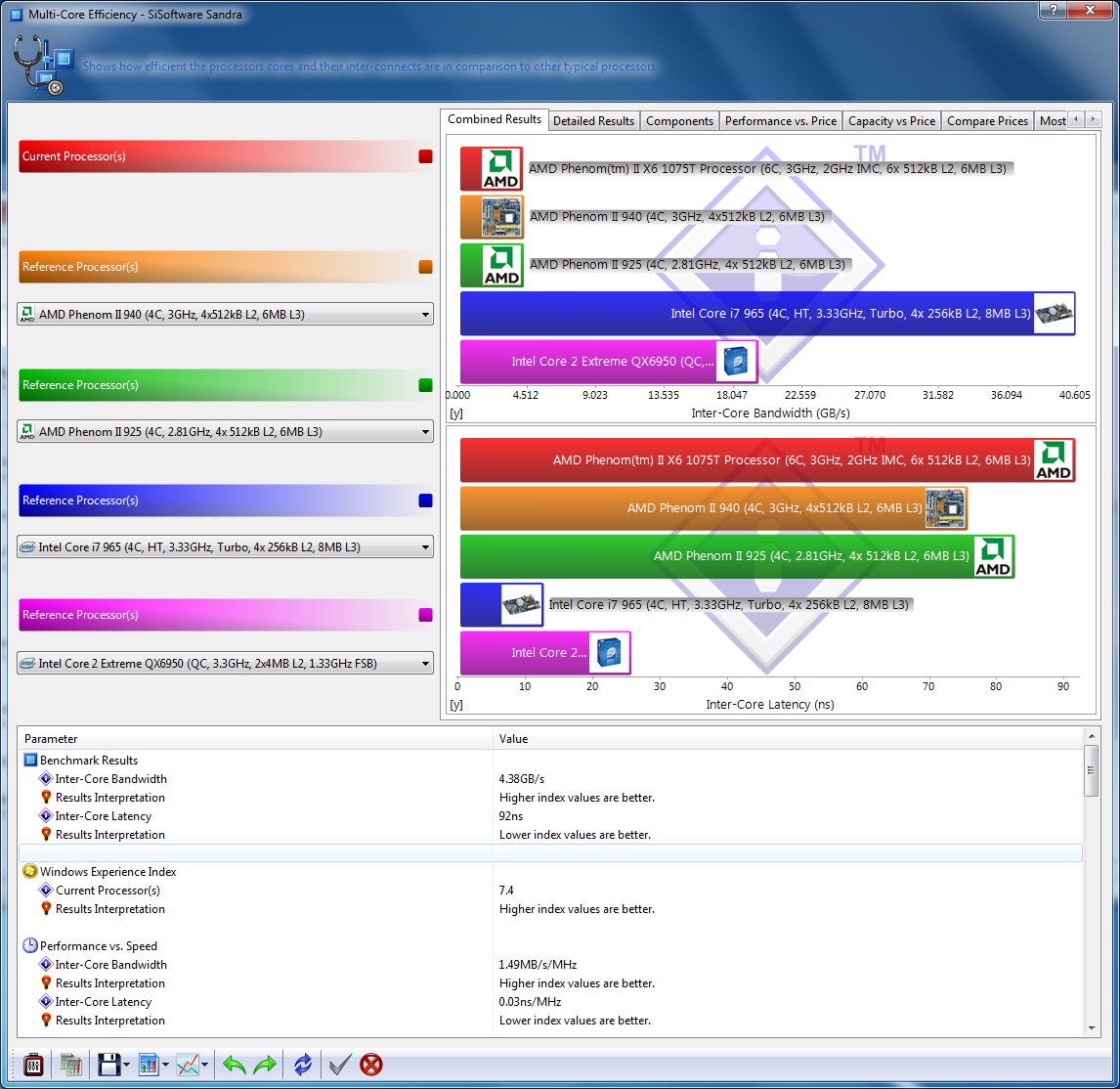Click the green reference processor color swatch
1120x1089 pixels.
click(425, 385)
